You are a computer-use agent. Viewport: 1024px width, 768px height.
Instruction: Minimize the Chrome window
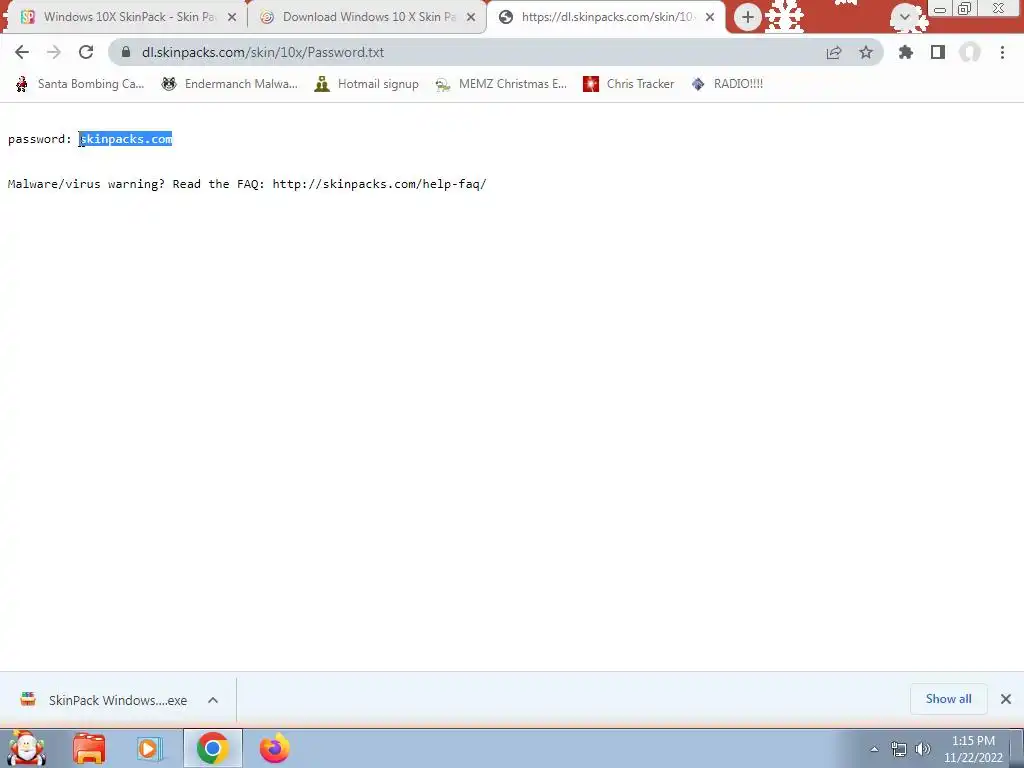[940, 10]
